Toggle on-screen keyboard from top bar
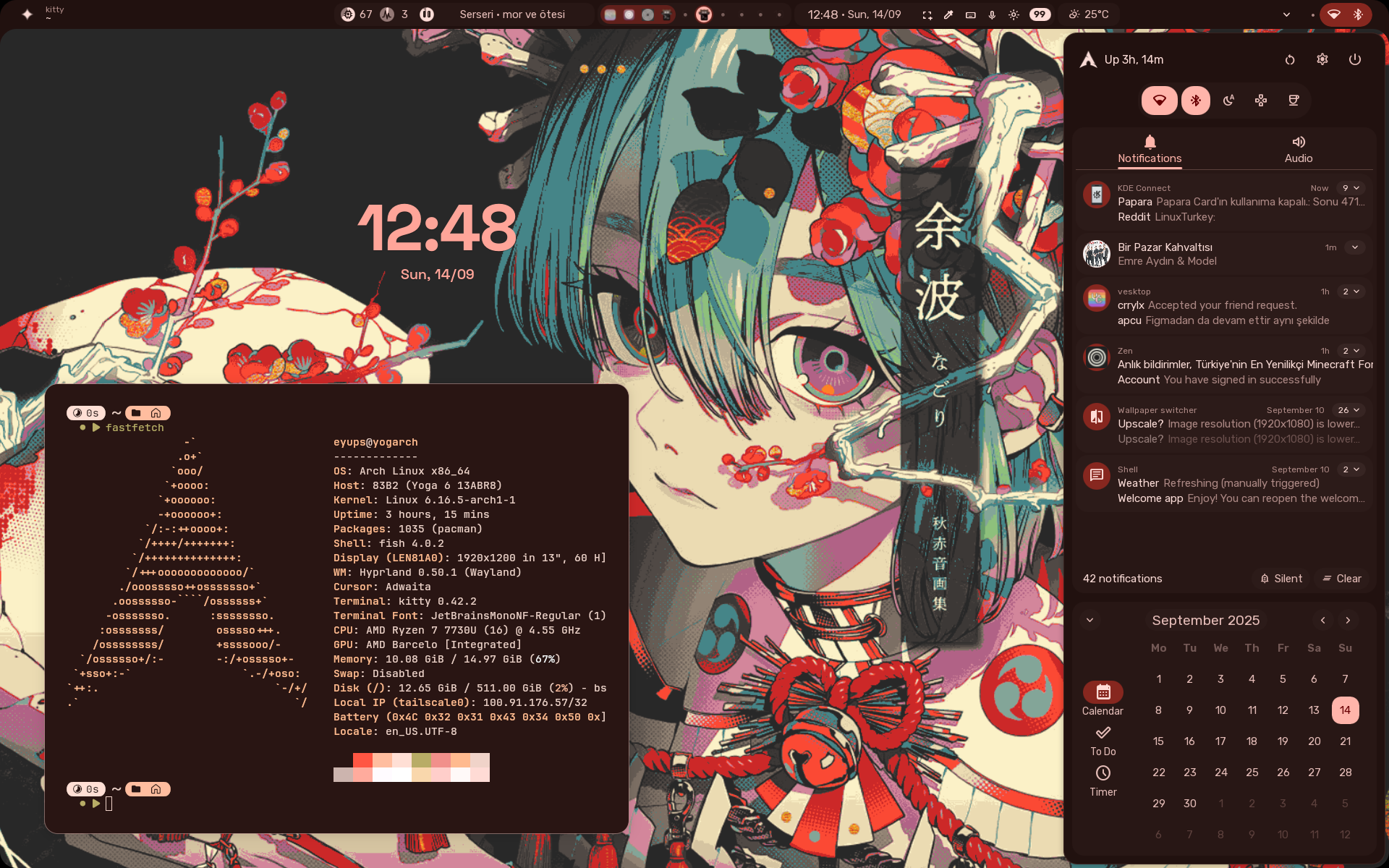This screenshot has width=1389, height=868. click(x=970, y=14)
